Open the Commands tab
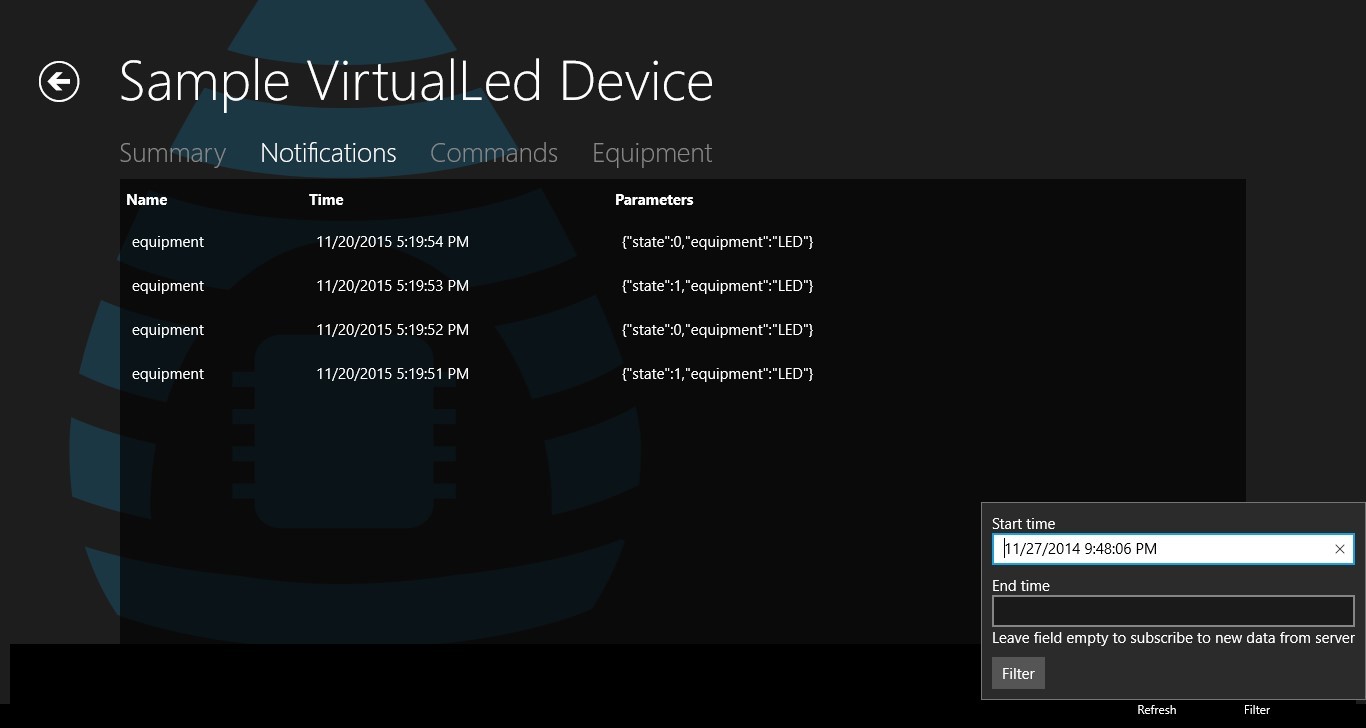The height and width of the screenshot is (728, 1366). point(494,153)
